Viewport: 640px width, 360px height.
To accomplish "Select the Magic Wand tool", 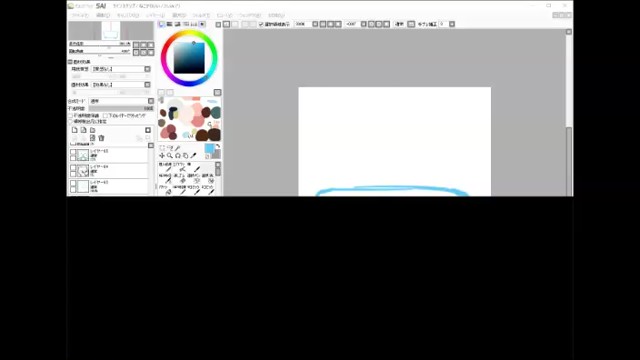I will click(x=178, y=148).
